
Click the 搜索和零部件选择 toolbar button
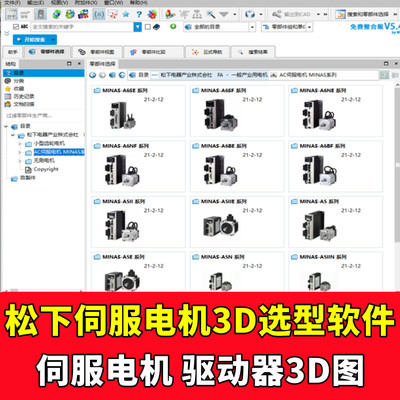tap(362, 14)
